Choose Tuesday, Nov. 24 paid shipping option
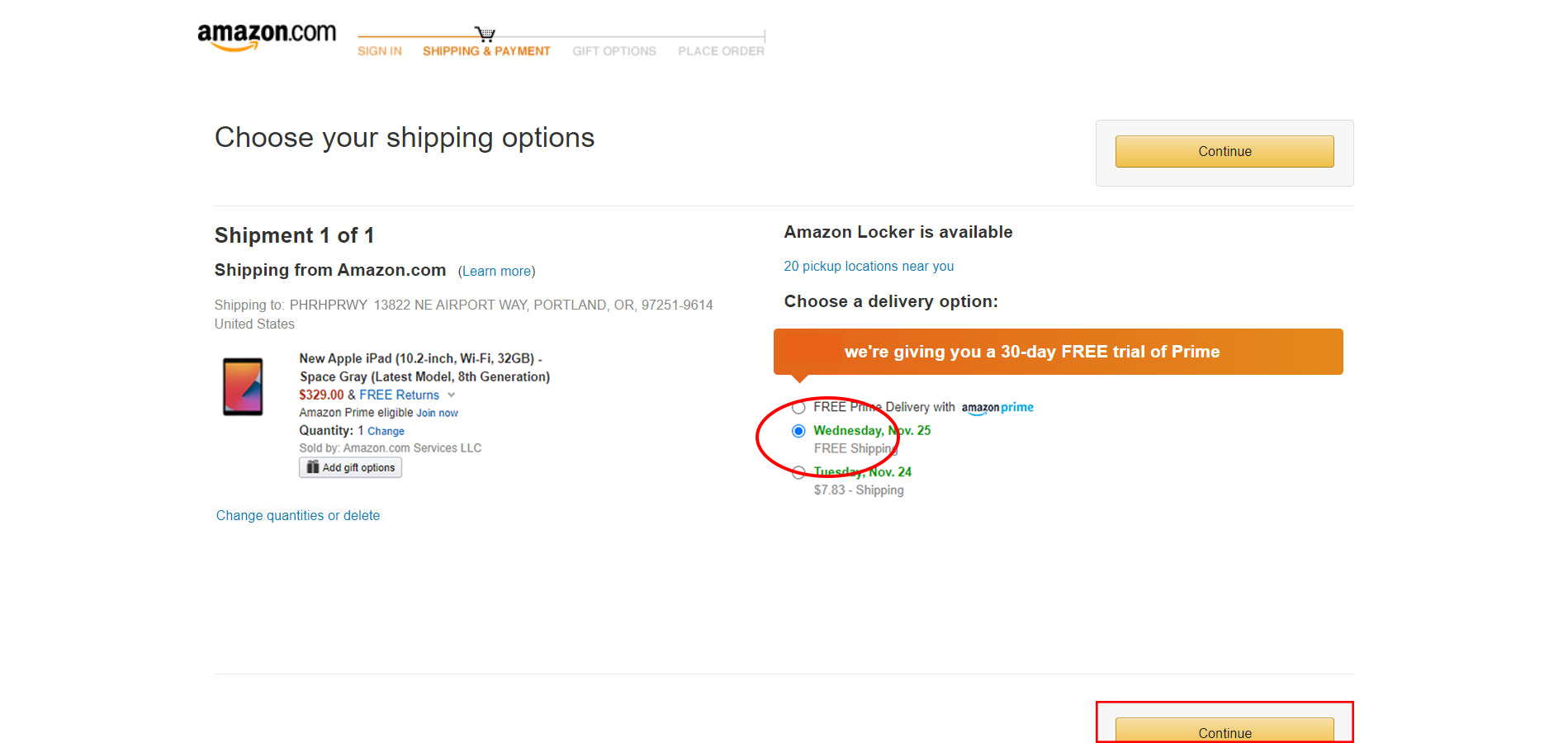 coord(798,473)
